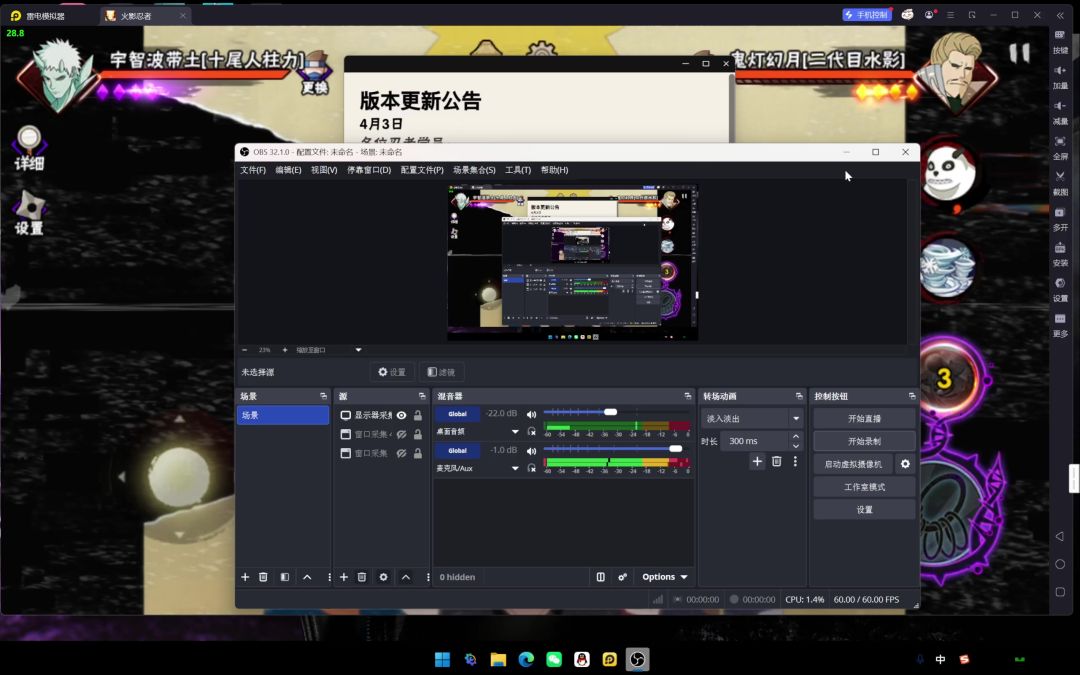Unlock the 显示器采集 source lock

click(x=417, y=415)
